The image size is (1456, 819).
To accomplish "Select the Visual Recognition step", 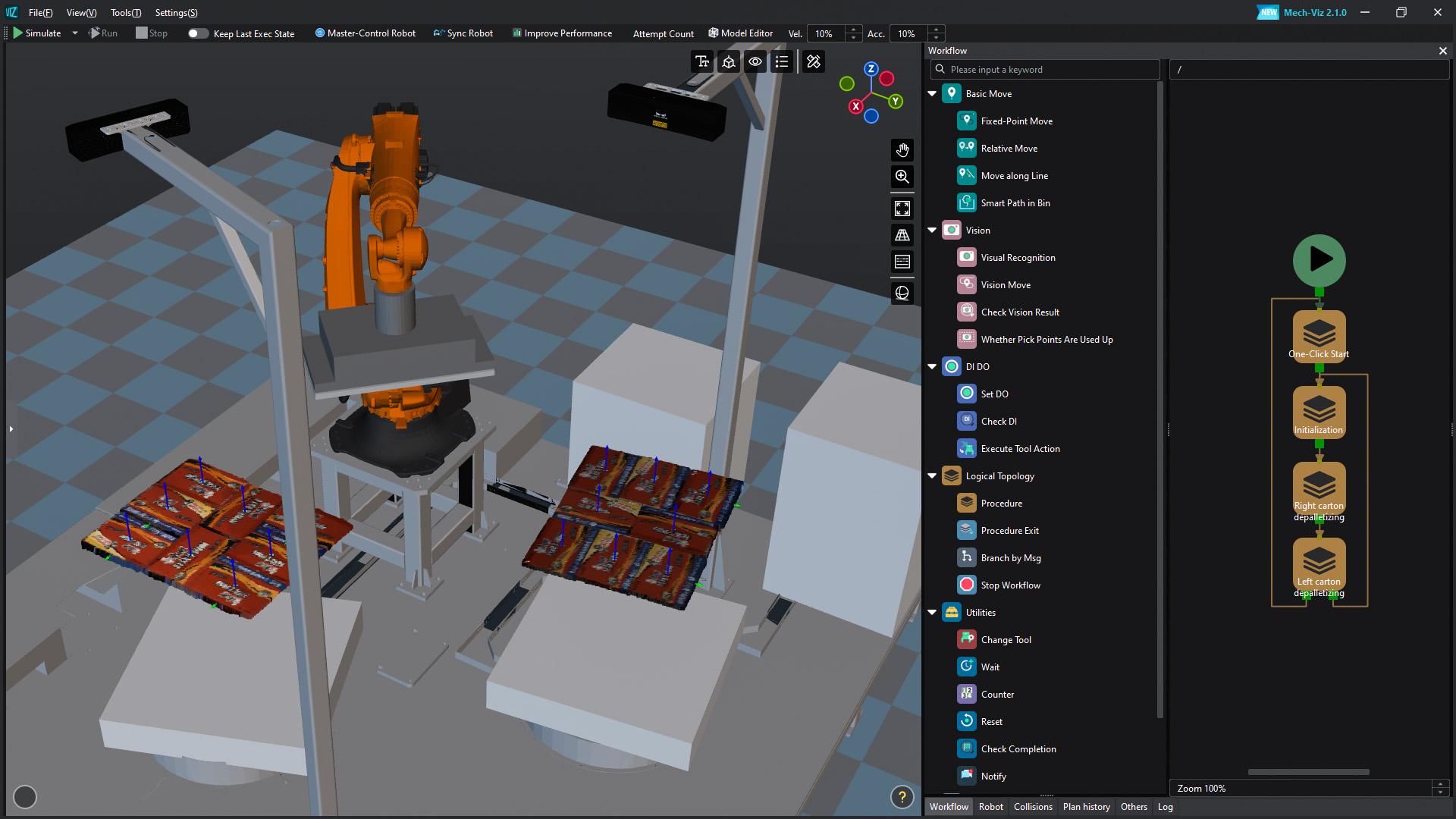I will point(1018,258).
